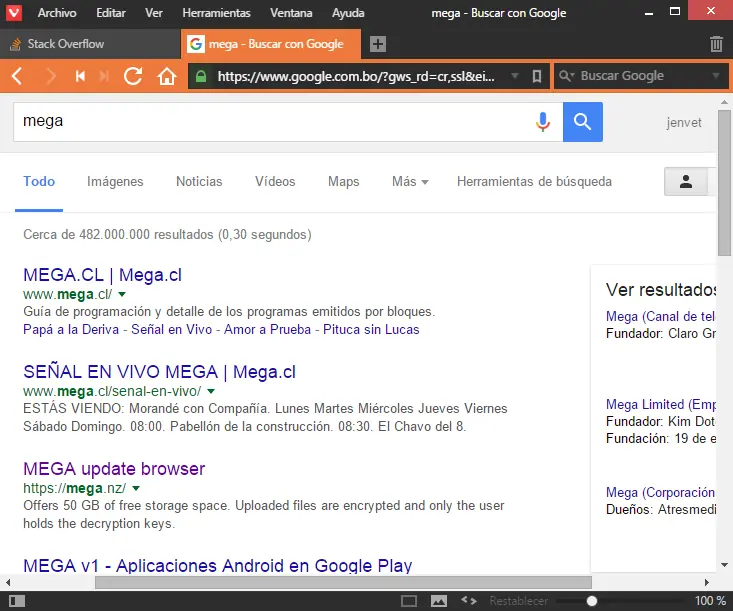The width and height of the screenshot is (733, 611).
Task: Go forward with the forward arrow
Action: pyautogui.click(x=50, y=76)
